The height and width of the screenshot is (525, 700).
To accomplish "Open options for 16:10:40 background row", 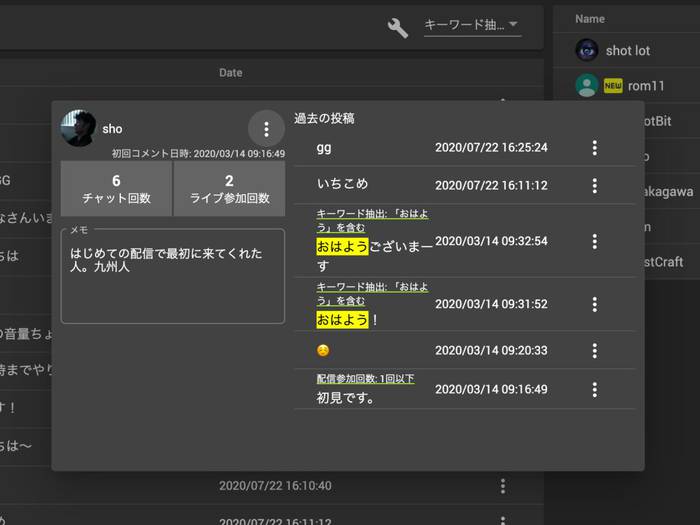I will 503,486.
